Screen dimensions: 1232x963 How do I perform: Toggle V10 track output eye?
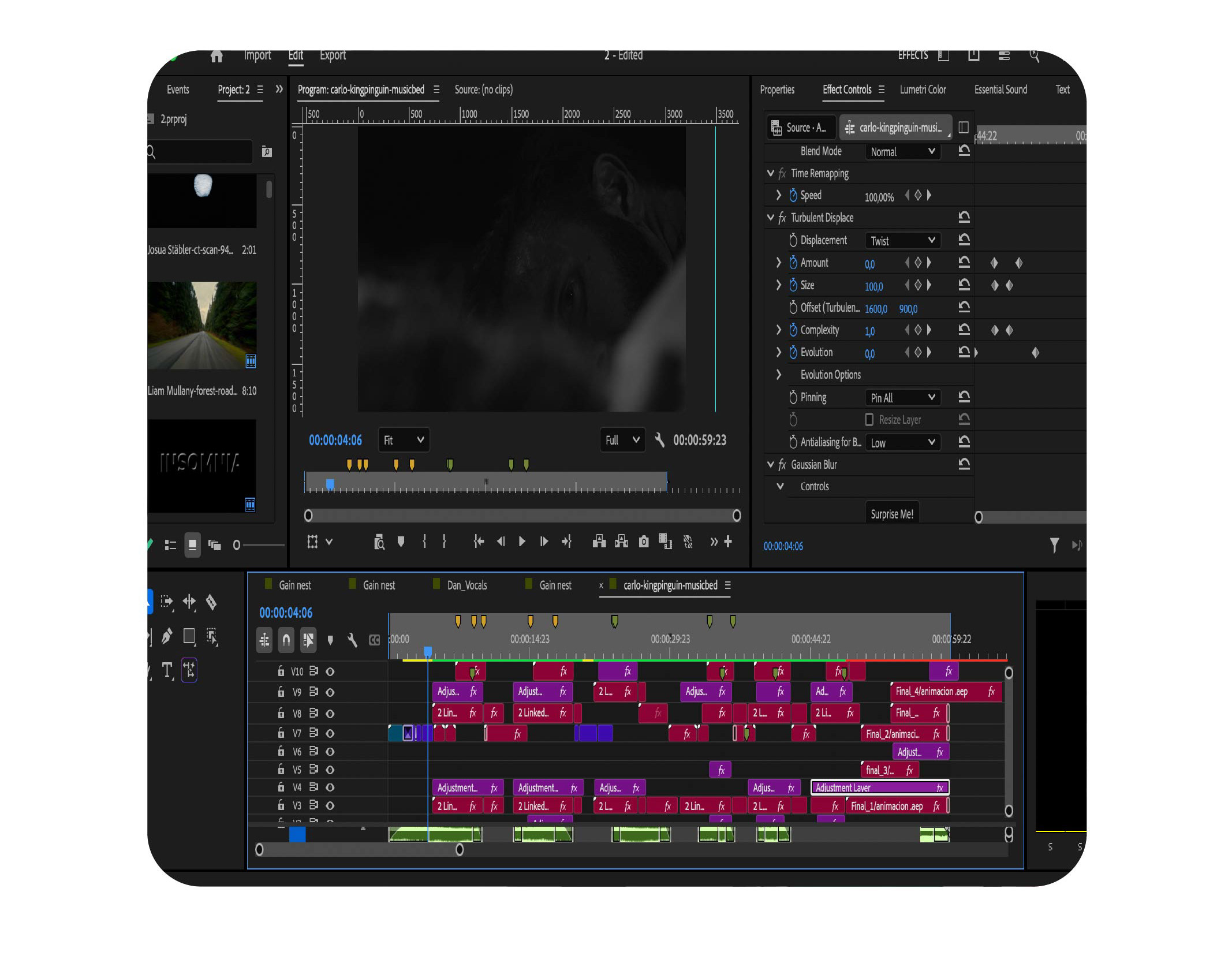[330, 671]
